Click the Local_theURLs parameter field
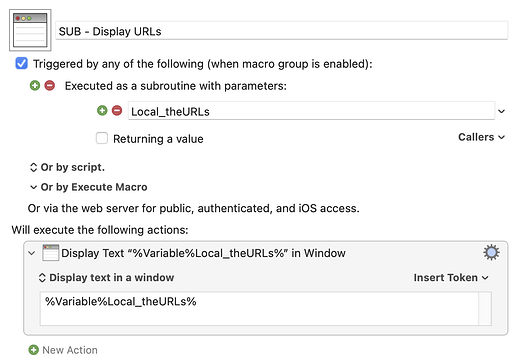Image resolution: width=517 pixels, height=364 pixels. 311,111
